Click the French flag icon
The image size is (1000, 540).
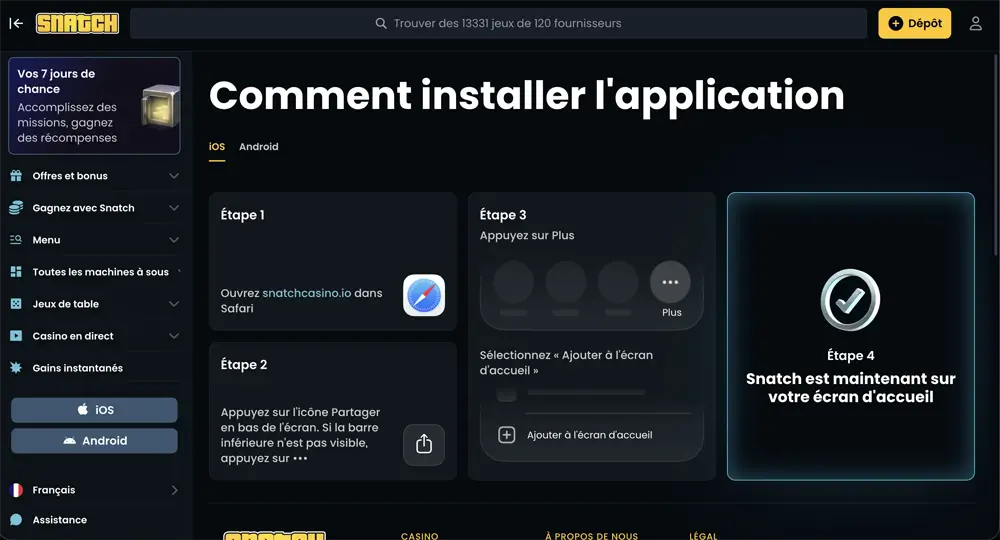click(16, 490)
